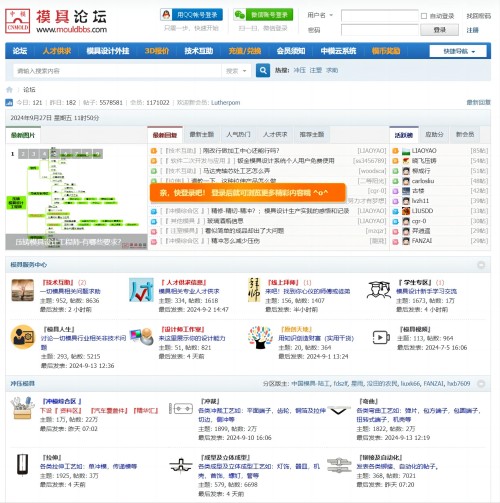This screenshot has width=500, height=503.
Task: Open thread 精冲怎么减少压伤
Action: point(236,241)
